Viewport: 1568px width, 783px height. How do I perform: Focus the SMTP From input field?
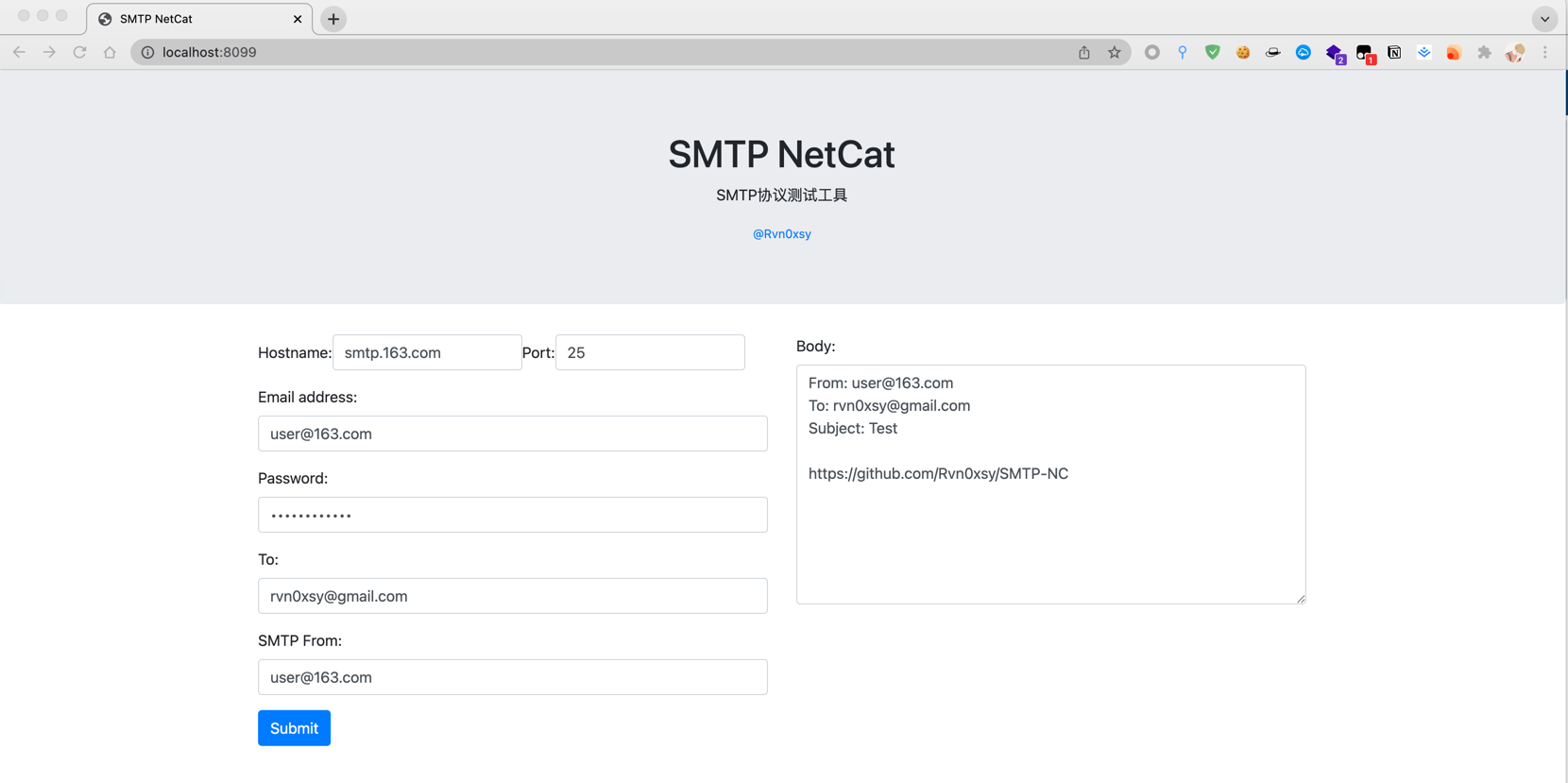513,677
